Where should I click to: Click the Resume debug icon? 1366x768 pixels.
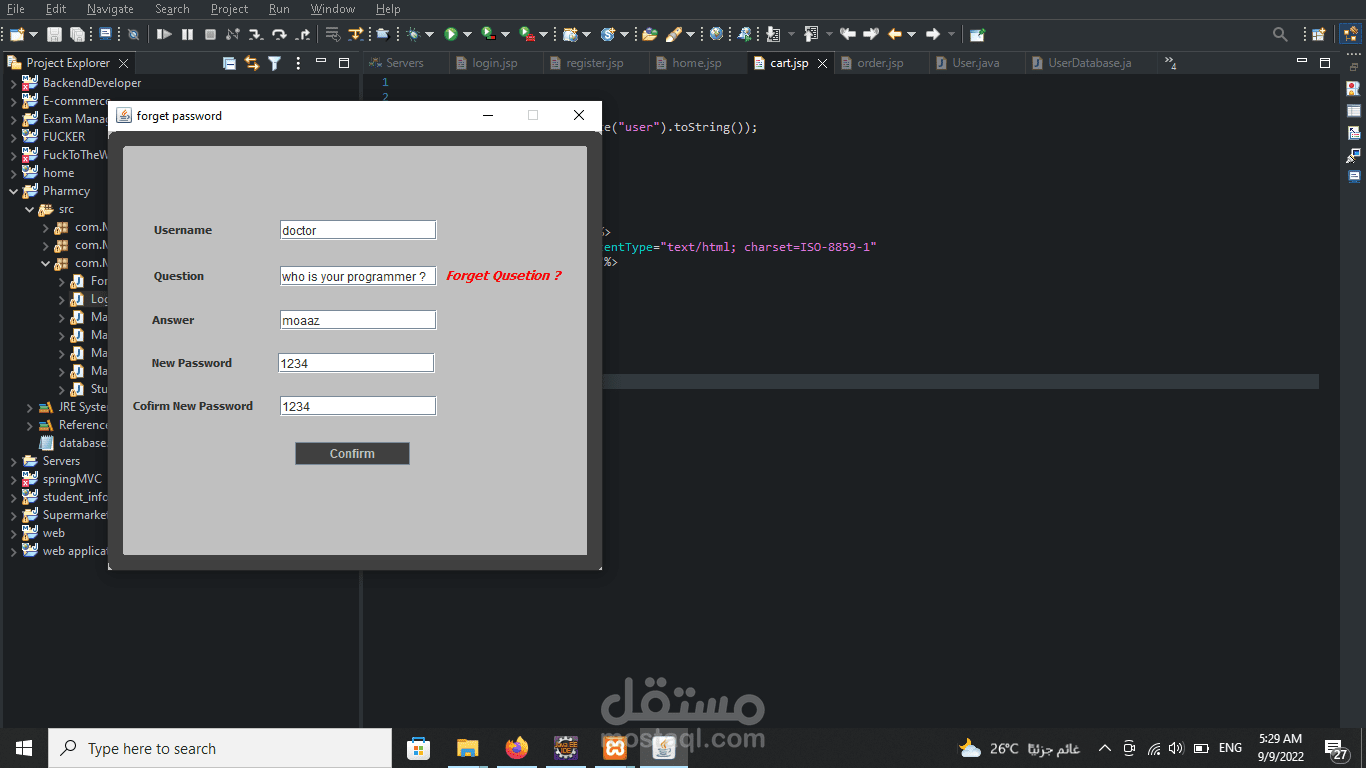164,34
